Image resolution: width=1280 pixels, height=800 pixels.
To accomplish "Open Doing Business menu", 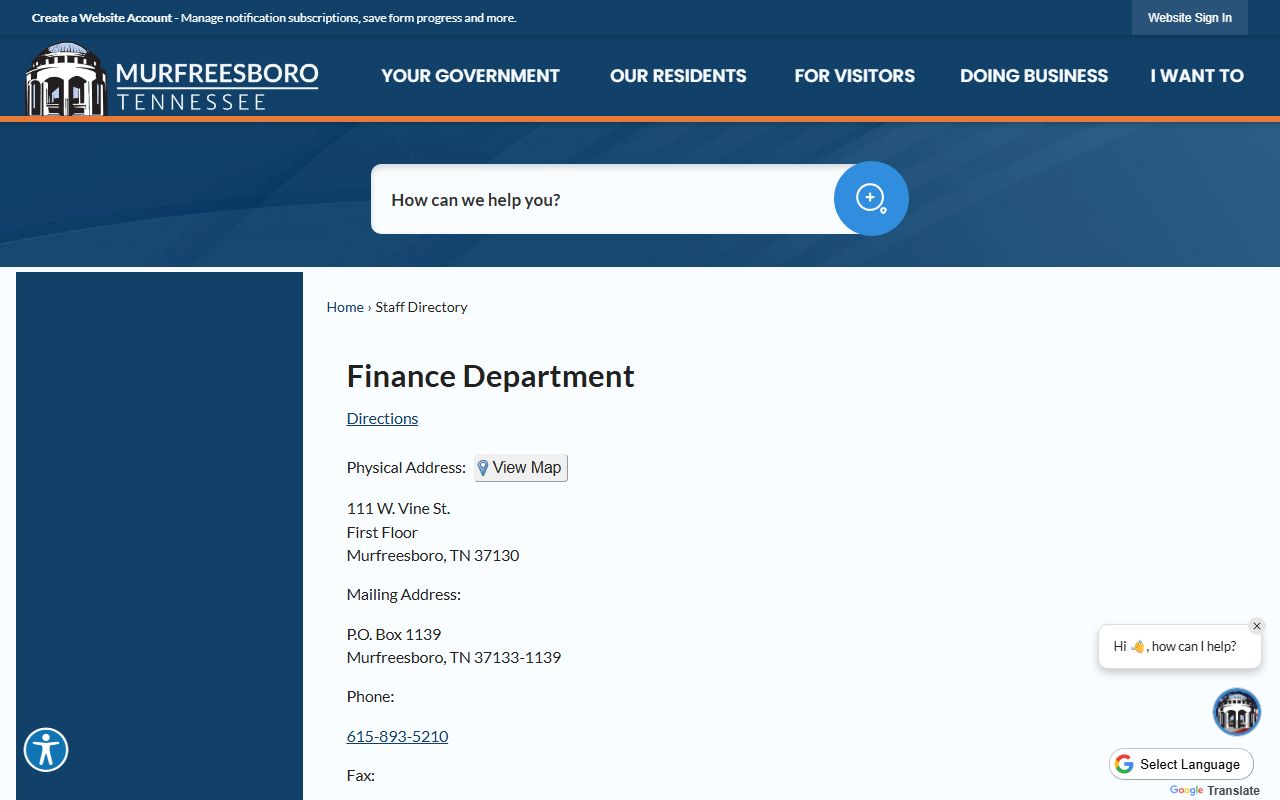I will pyautogui.click(x=1034, y=76).
